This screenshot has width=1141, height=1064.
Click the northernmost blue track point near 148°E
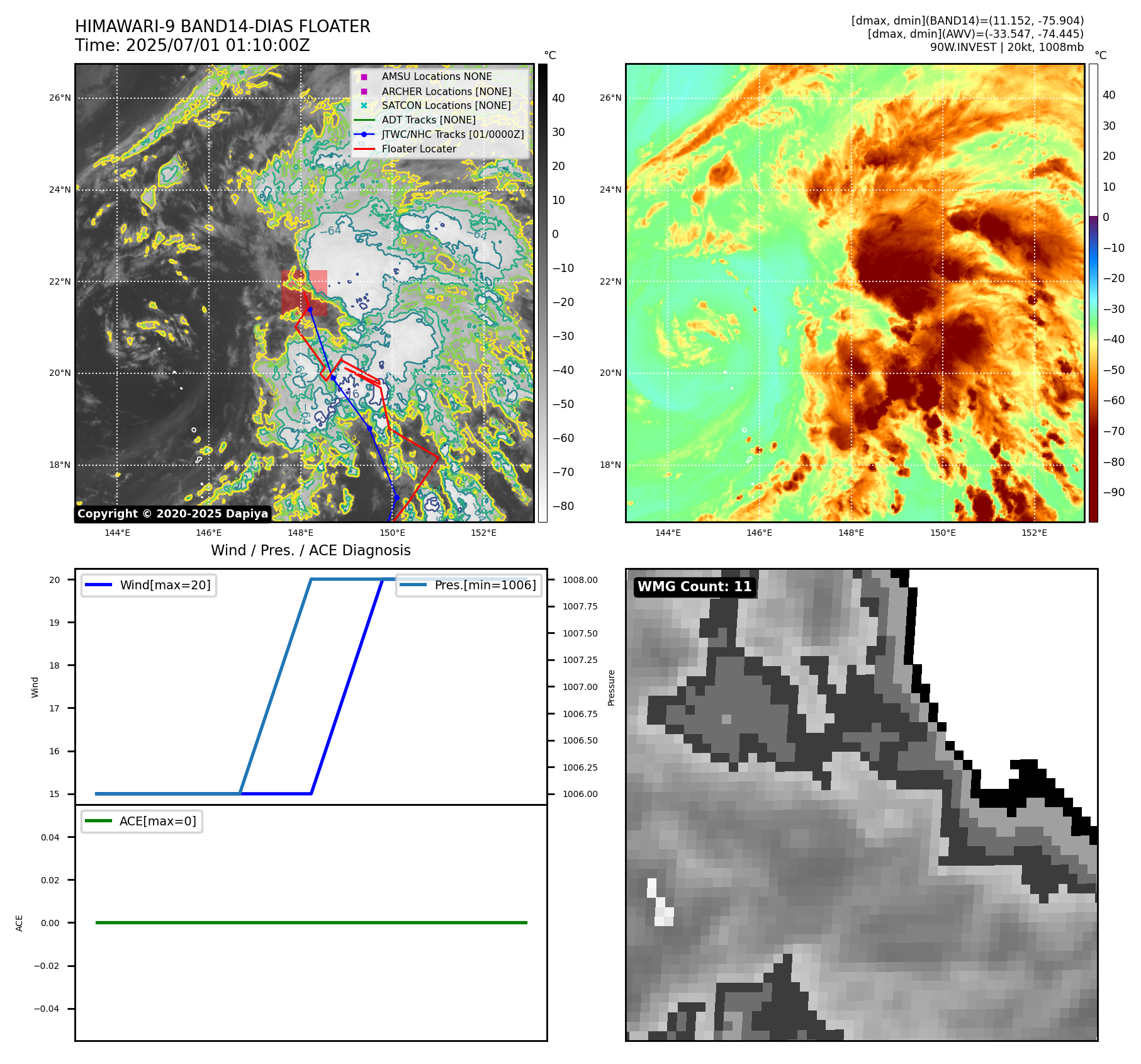point(310,309)
